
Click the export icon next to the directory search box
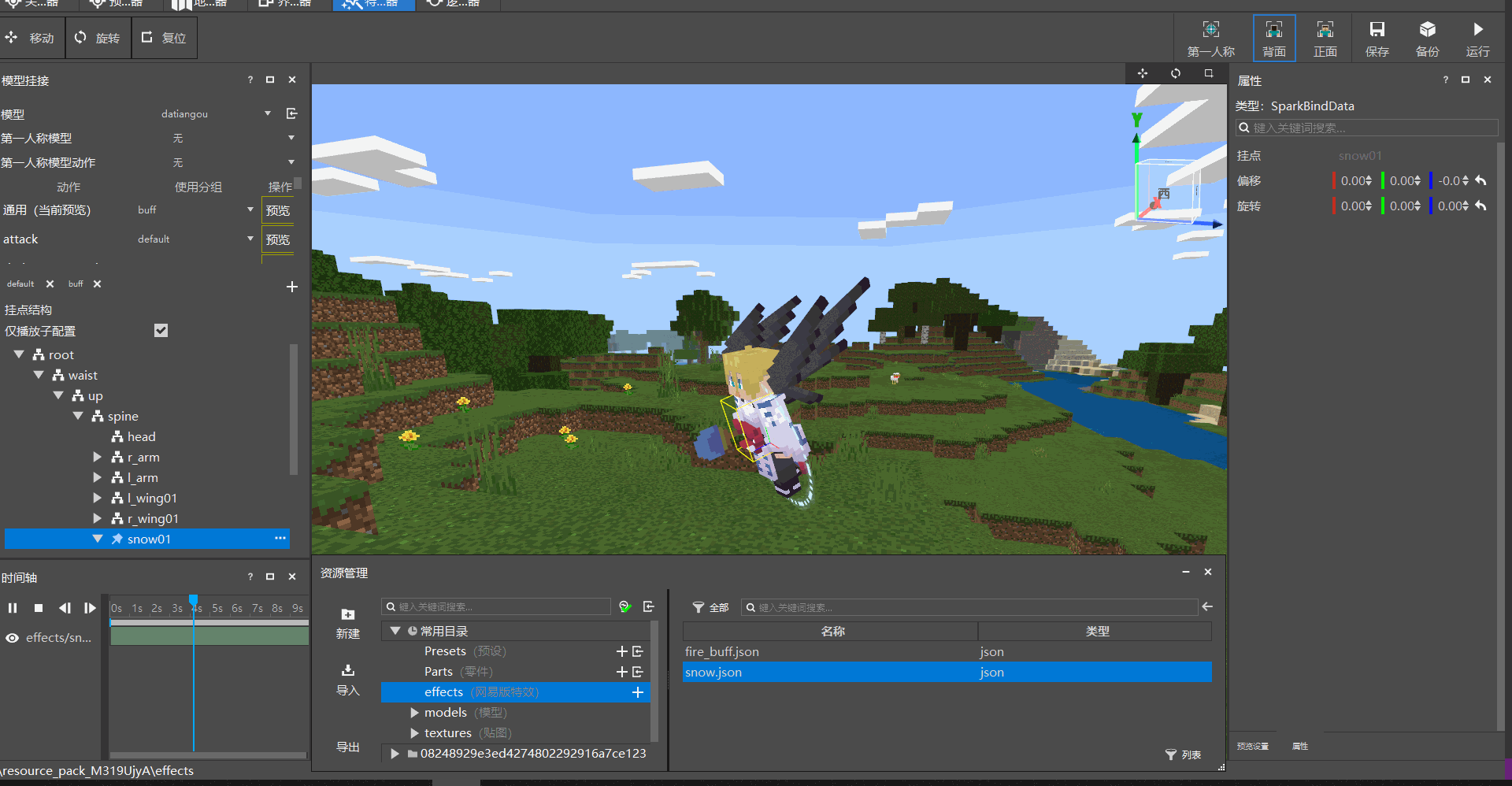[x=649, y=606]
